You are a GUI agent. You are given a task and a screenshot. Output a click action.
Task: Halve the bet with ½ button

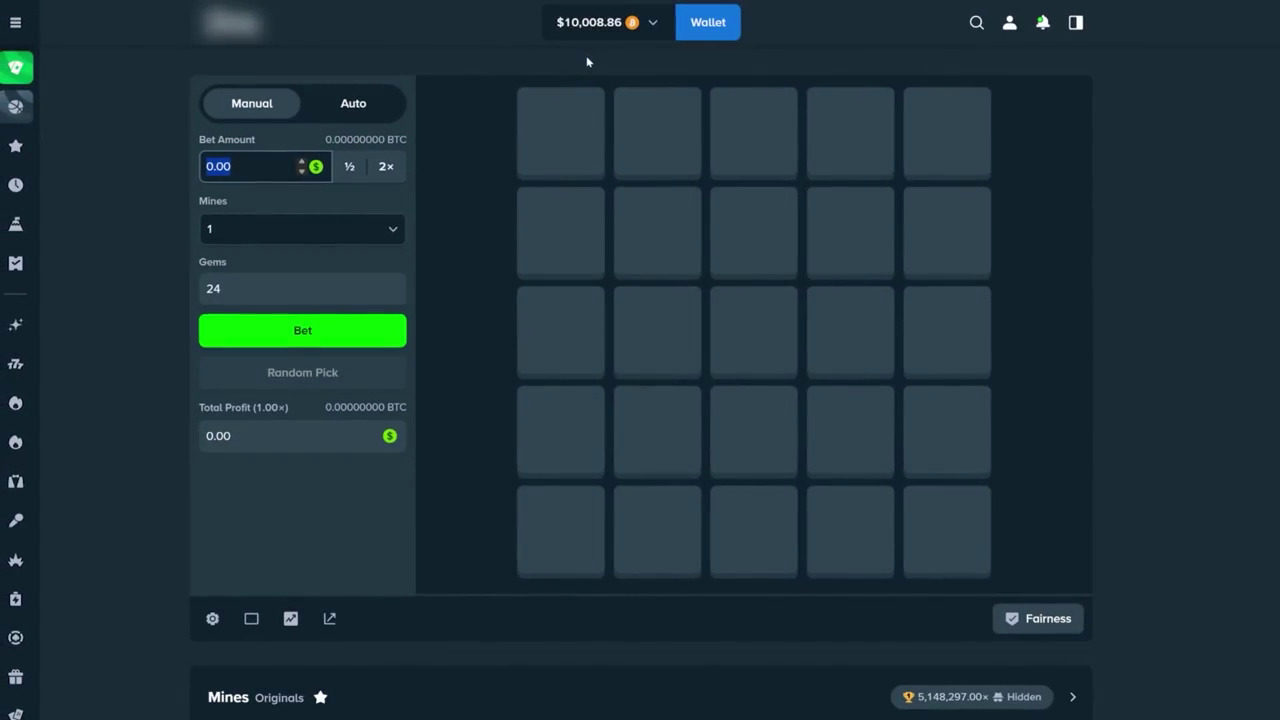click(x=349, y=167)
